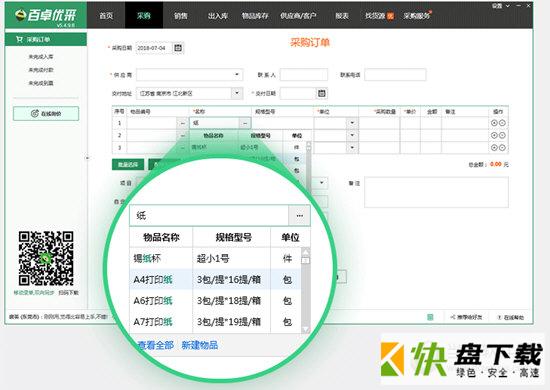Image resolution: width=550 pixels, height=390 pixels.
Task: Expand the 单位 dropdown in row 2
Action: (352, 135)
